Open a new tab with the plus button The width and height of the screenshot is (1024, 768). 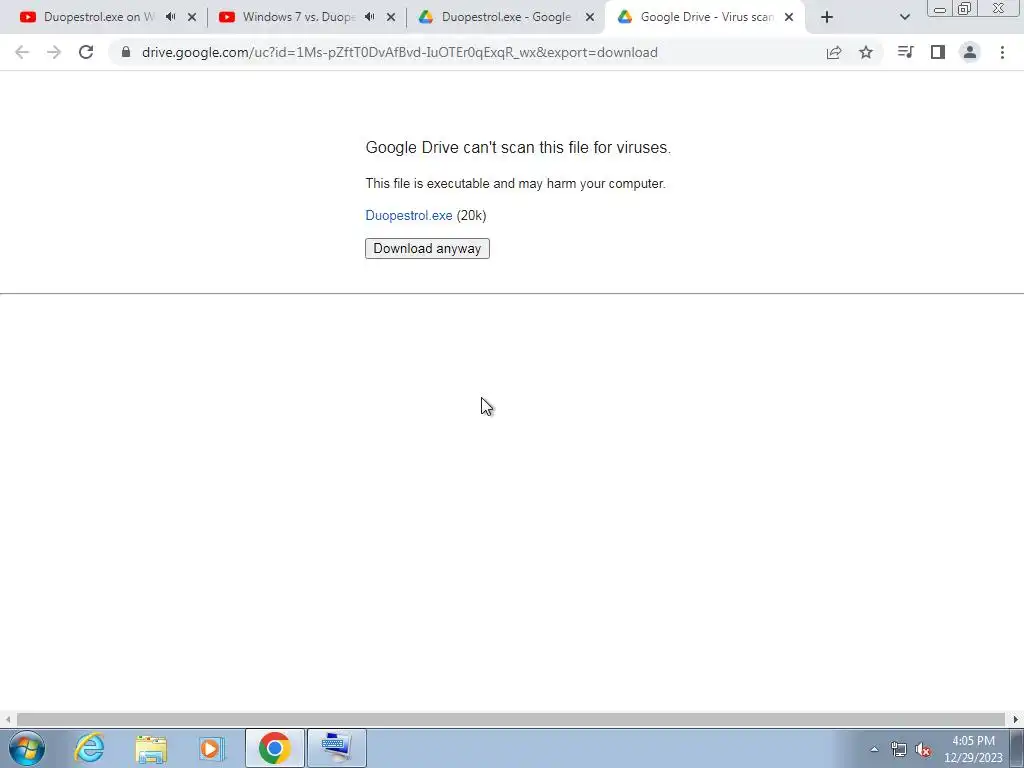[827, 18]
